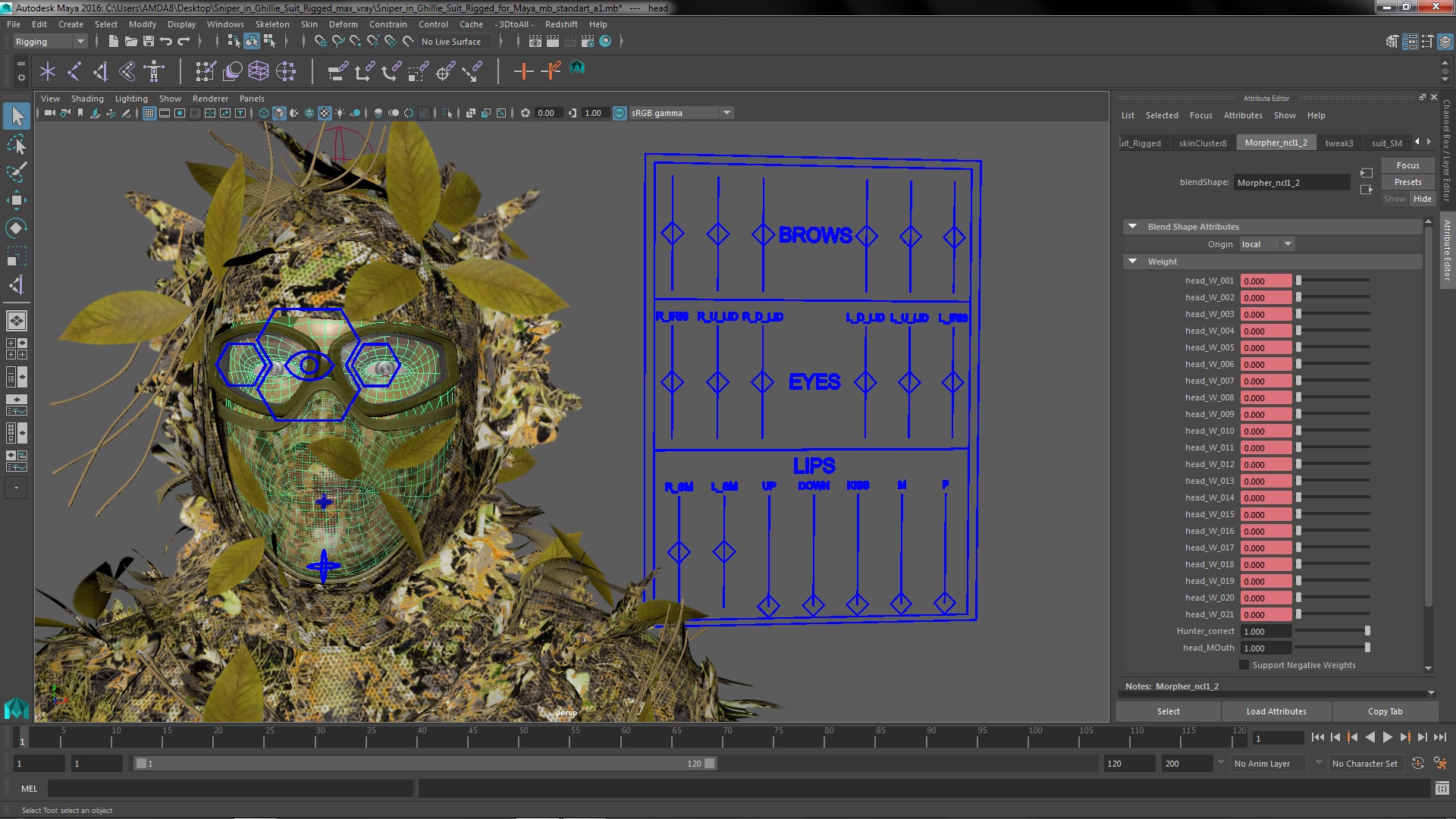Open Render Settings clapper-gear icon
Image resolution: width=1456 pixels, height=819 pixels.
point(588,42)
